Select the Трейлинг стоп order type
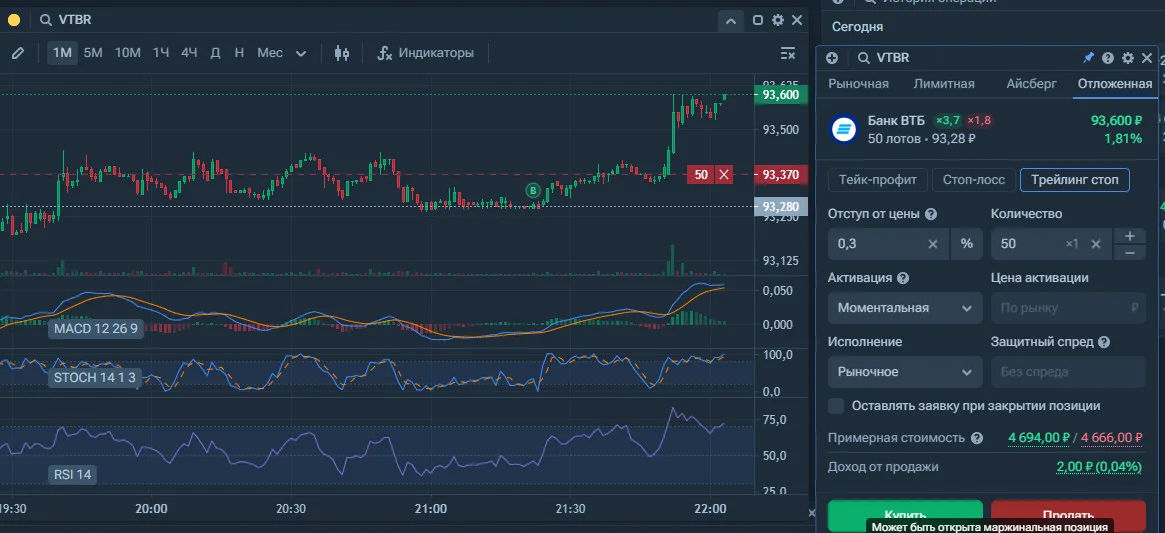Image resolution: width=1165 pixels, height=533 pixels. [x=1074, y=180]
